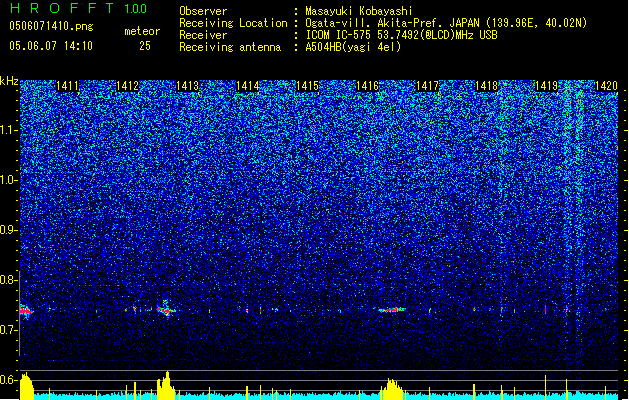629x400 pixels.
Task: Click the 1417 time marker
Action: pyautogui.click(x=428, y=86)
